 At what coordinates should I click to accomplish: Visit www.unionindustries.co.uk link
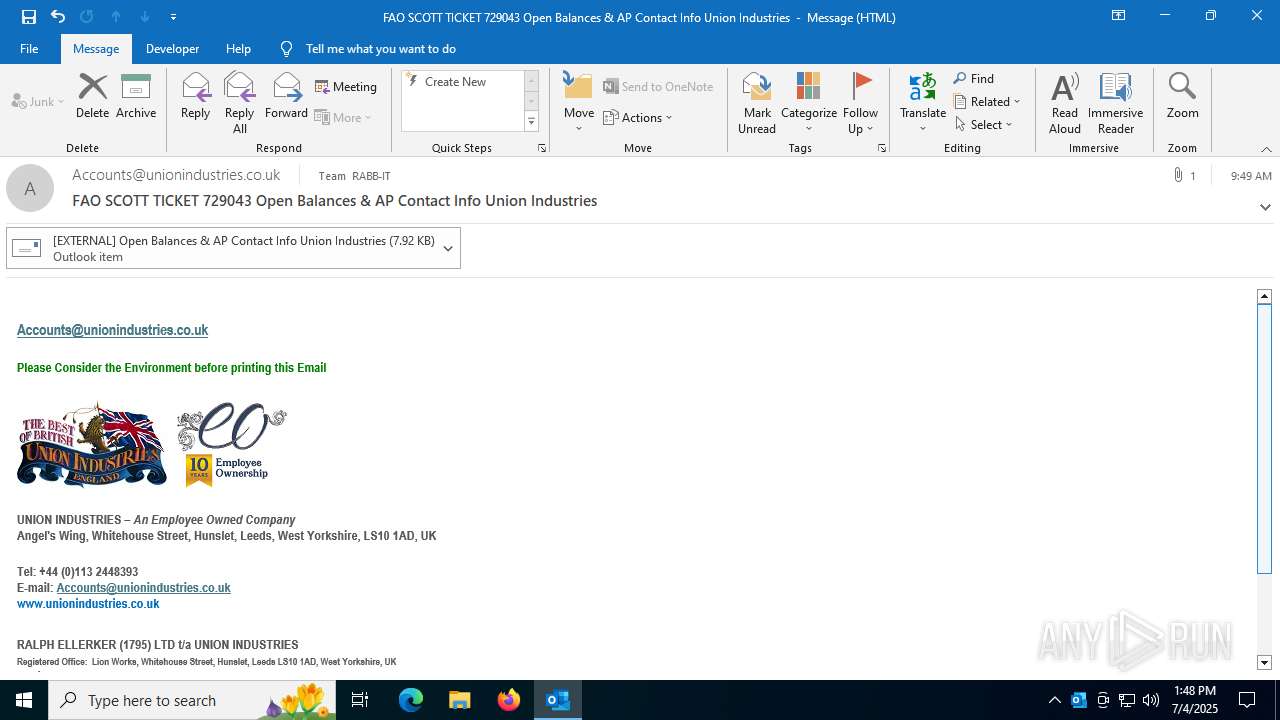click(88, 604)
